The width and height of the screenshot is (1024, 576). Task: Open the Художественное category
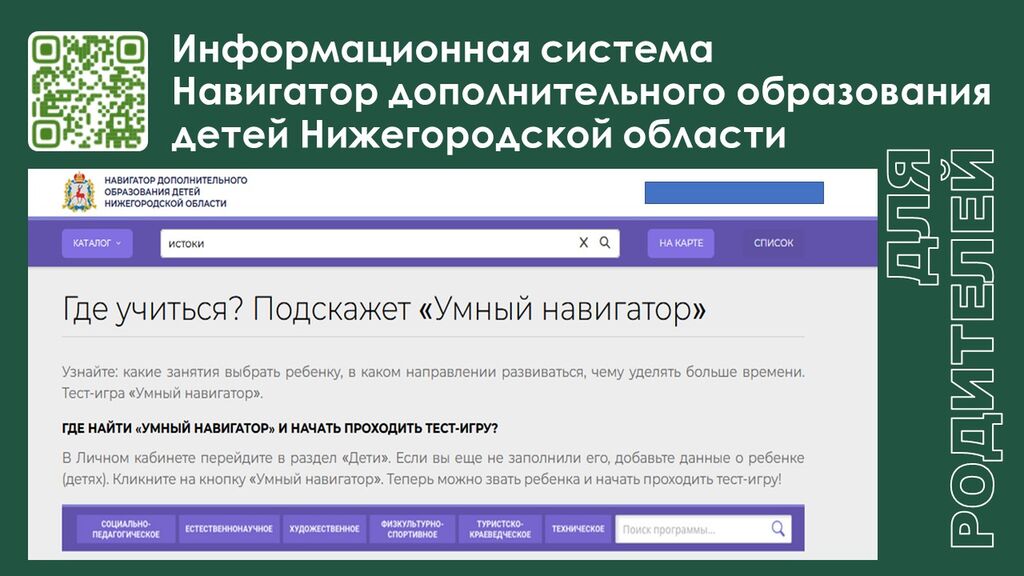point(324,529)
